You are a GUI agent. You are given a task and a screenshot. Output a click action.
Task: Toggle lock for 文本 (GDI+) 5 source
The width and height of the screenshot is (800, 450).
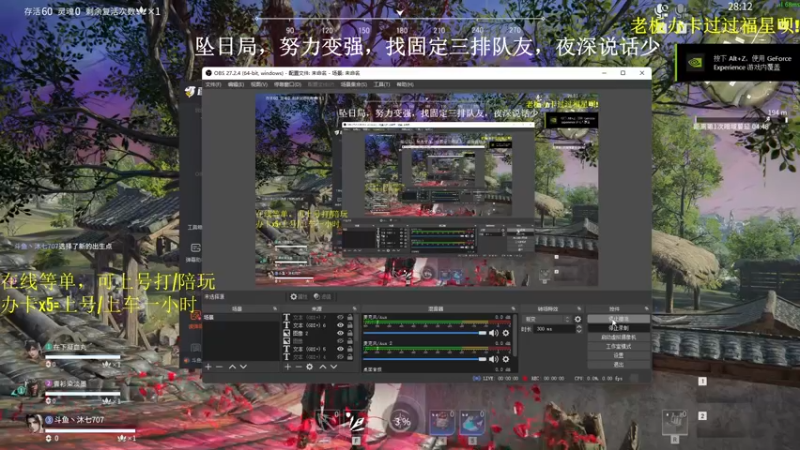click(350, 349)
